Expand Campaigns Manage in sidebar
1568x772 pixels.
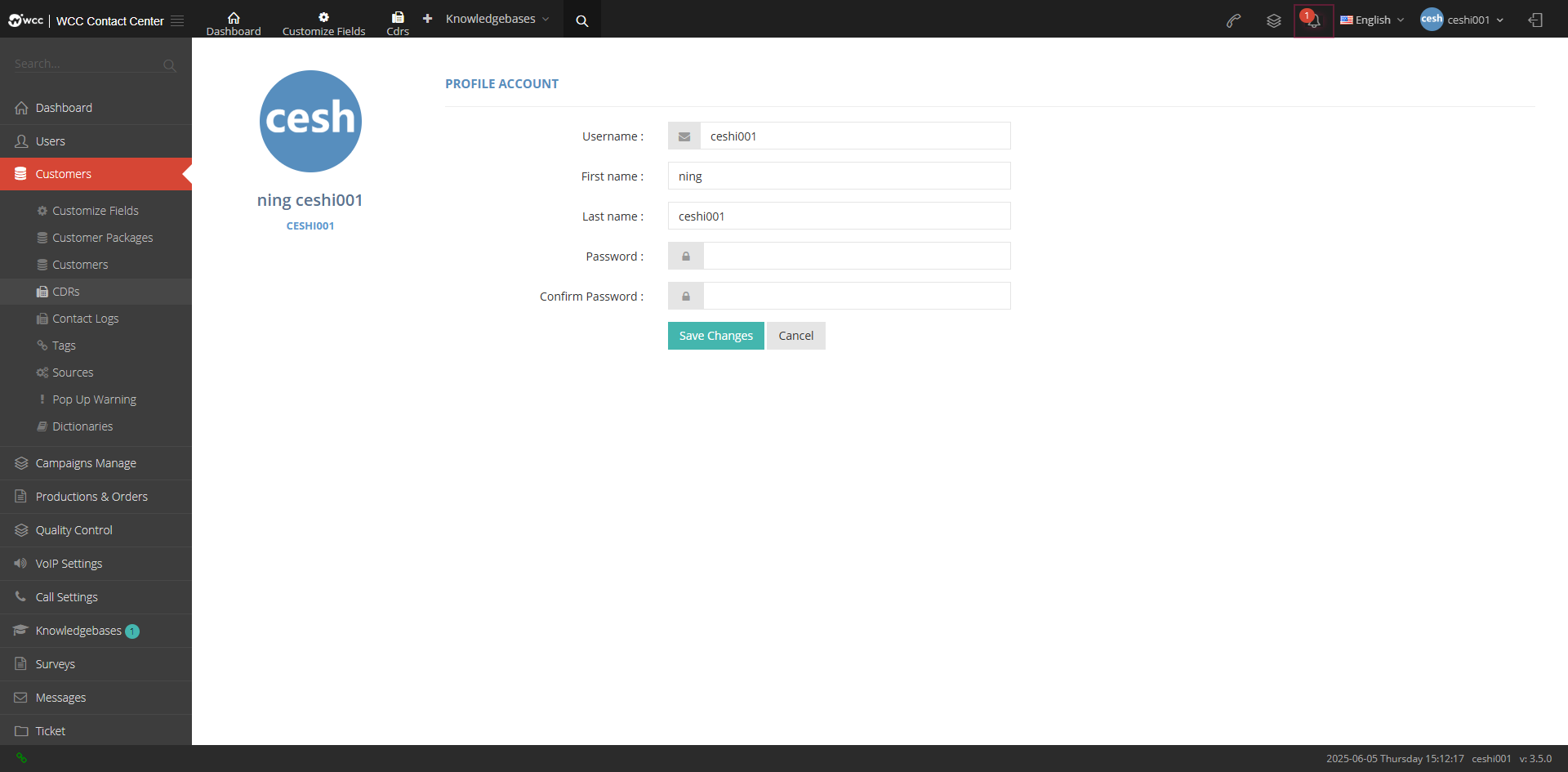tap(96, 463)
